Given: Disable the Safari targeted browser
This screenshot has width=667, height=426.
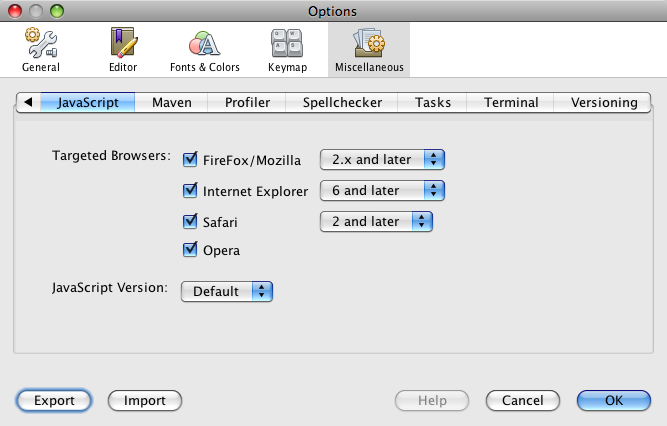Looking at the screenshot, I should [191, 221].
